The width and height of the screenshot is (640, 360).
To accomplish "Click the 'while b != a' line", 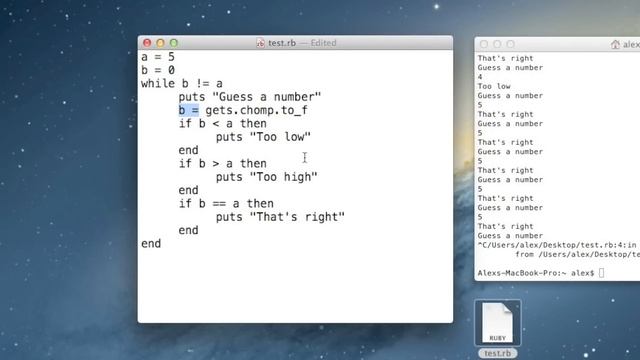I will [x=182, y=84].
